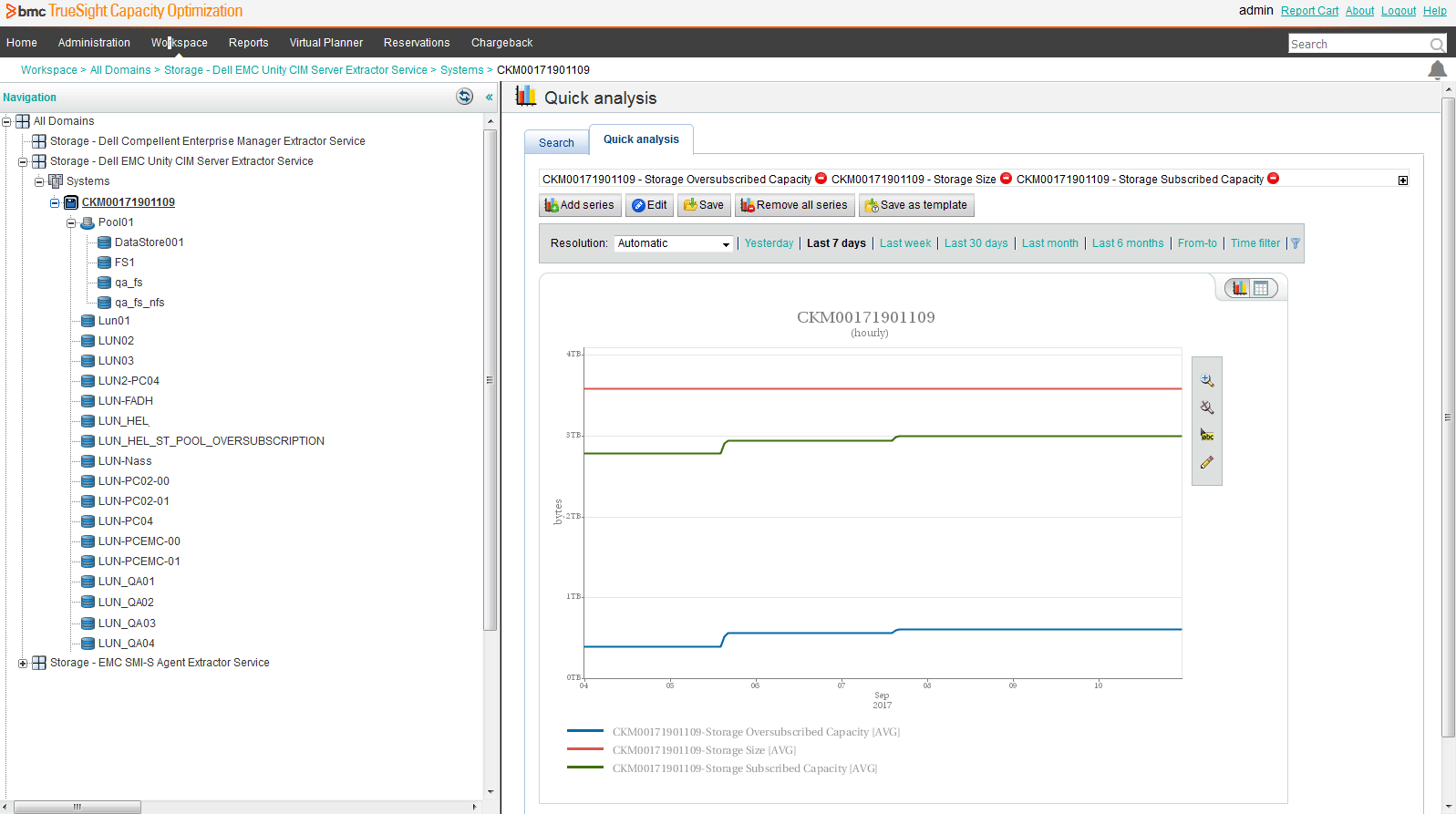
Task: Select the Last 30 days range
Action: (976, 243)
